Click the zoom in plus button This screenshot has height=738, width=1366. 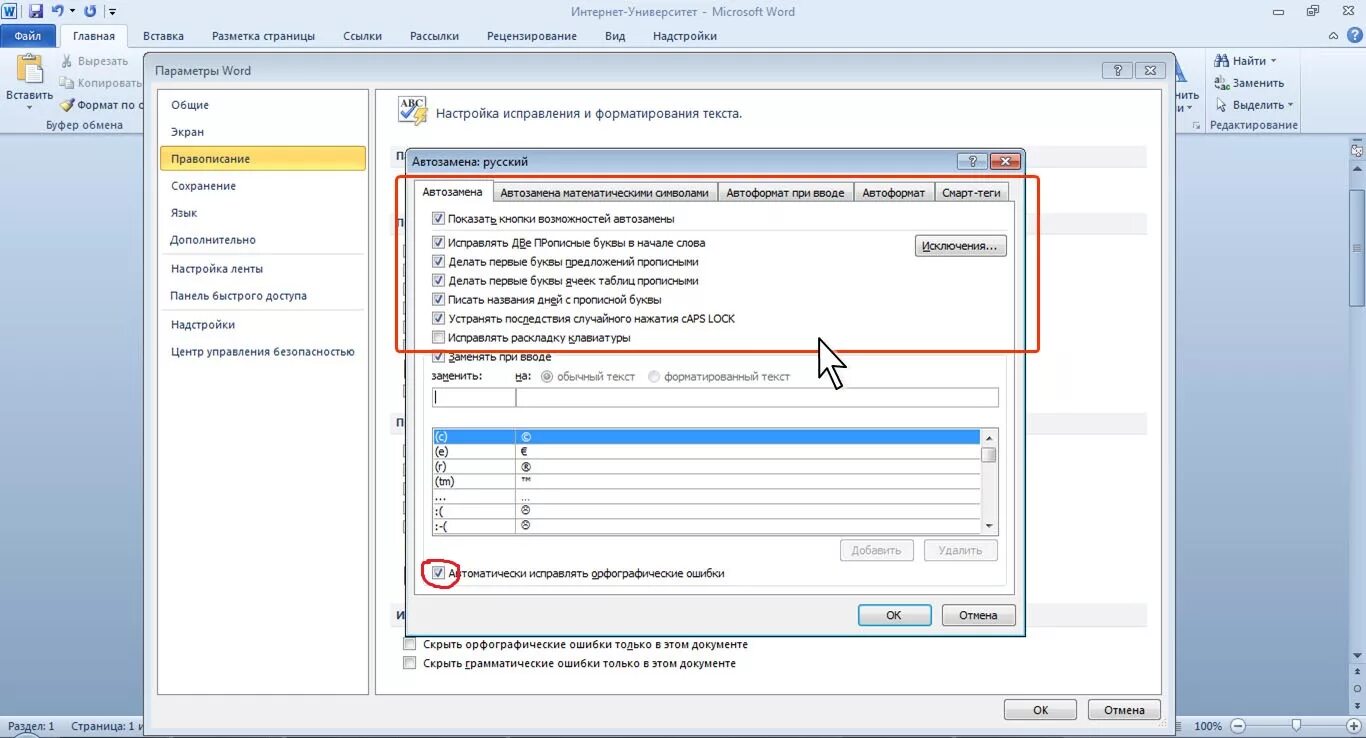click(1353, 726)
